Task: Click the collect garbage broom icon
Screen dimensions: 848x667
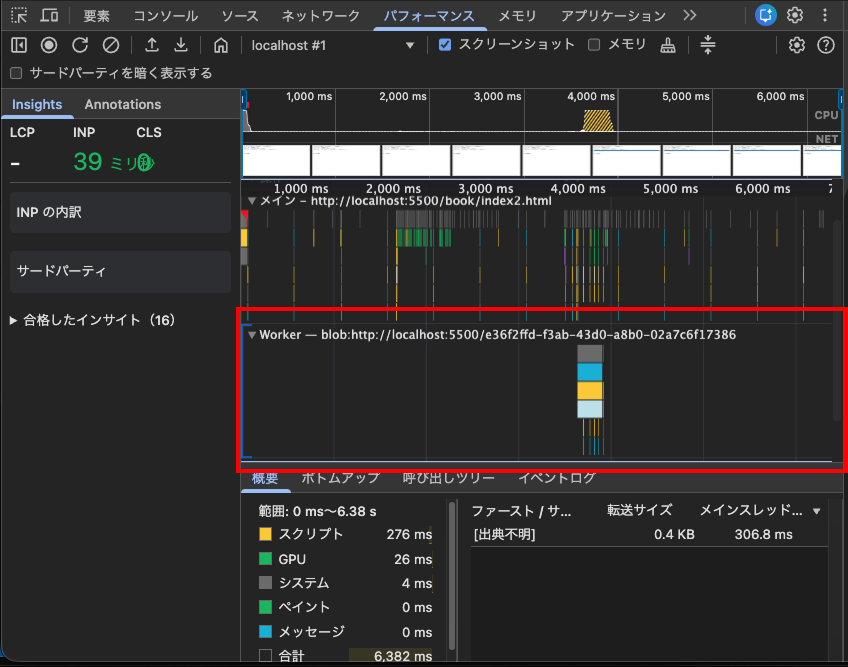Action: 668,45
